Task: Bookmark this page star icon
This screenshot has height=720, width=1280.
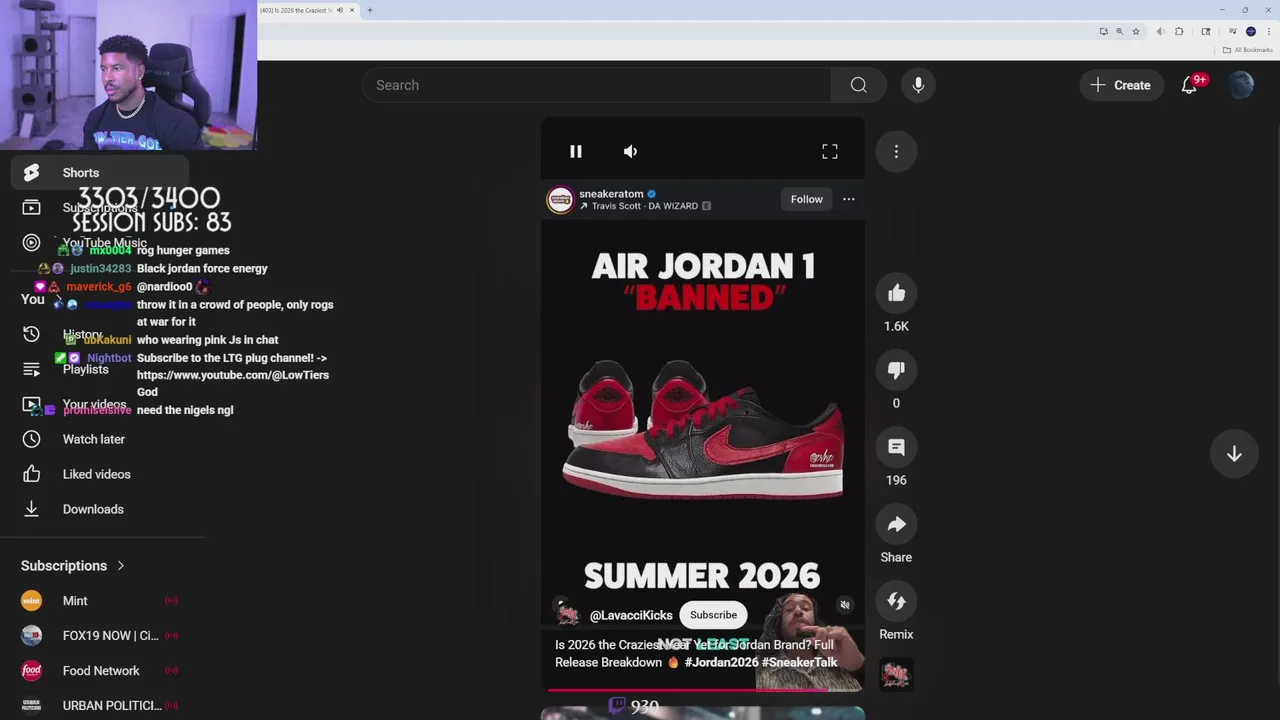Action: [x=1135, y=31]
